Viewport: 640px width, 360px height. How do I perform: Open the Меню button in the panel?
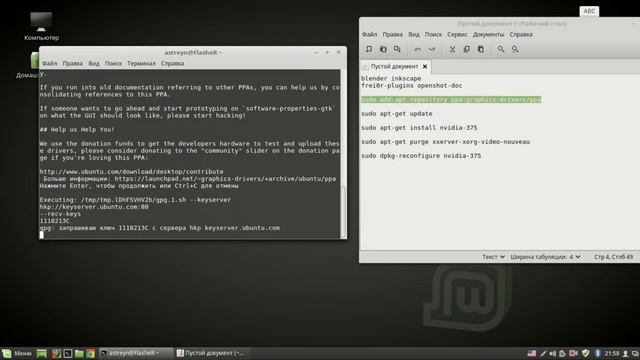click(x=17, y=353)
